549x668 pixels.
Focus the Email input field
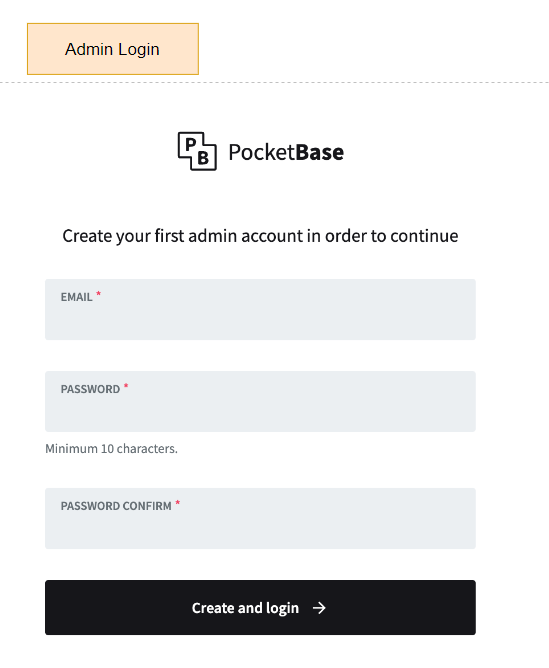260,310
